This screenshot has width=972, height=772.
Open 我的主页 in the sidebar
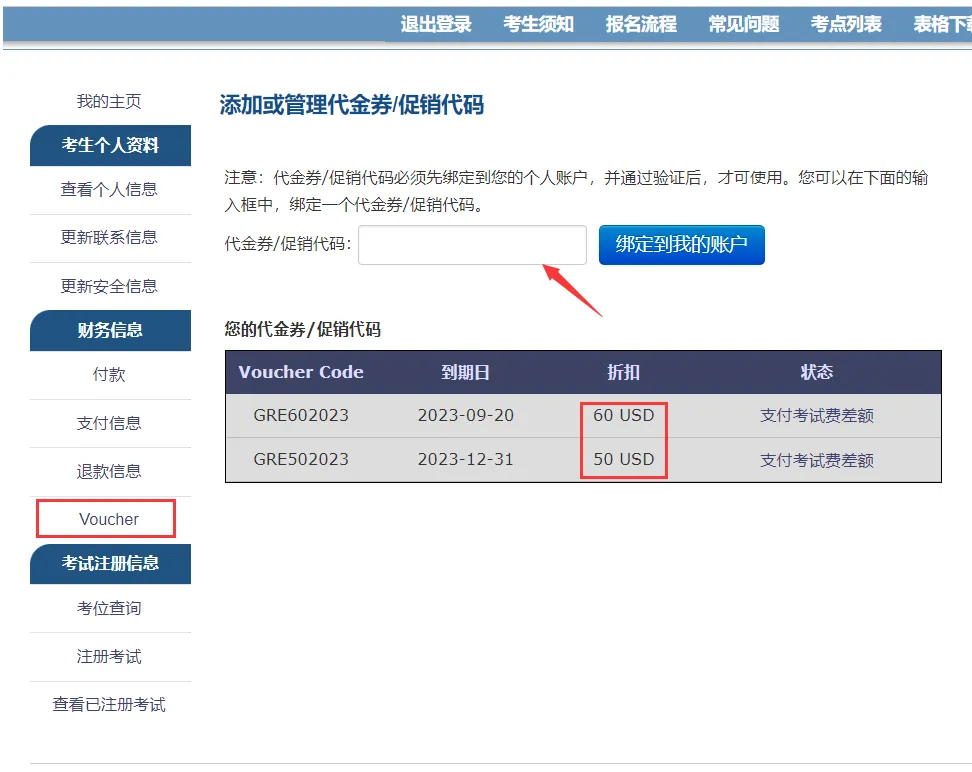(109, 101)
